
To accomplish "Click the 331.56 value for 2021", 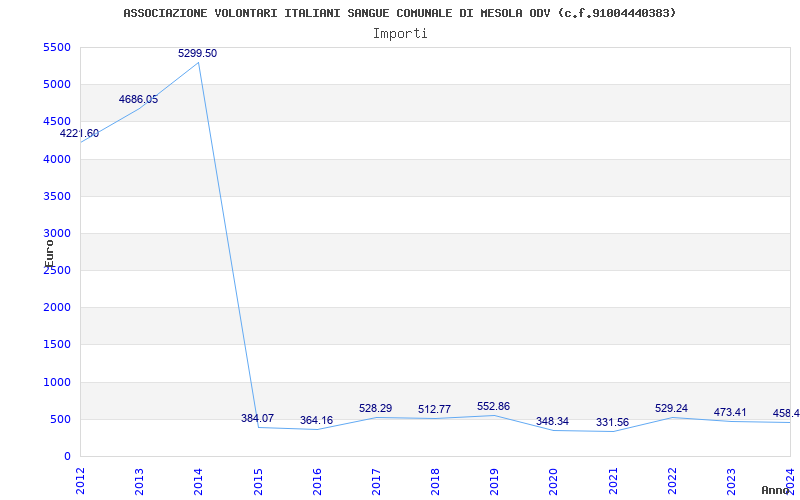I will click(x=612, y=423).
